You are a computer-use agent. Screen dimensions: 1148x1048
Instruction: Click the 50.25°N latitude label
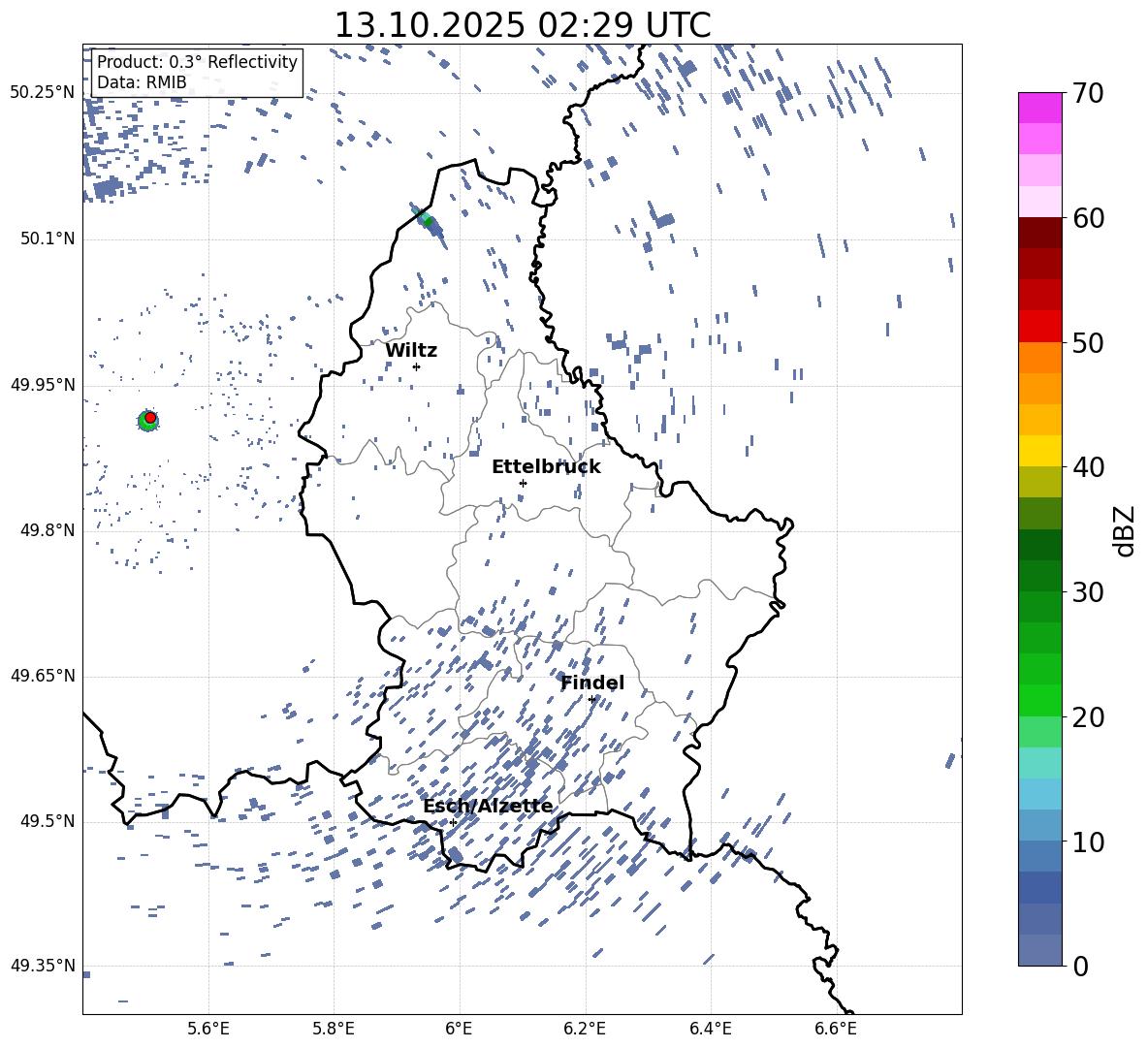coord(43,93)
